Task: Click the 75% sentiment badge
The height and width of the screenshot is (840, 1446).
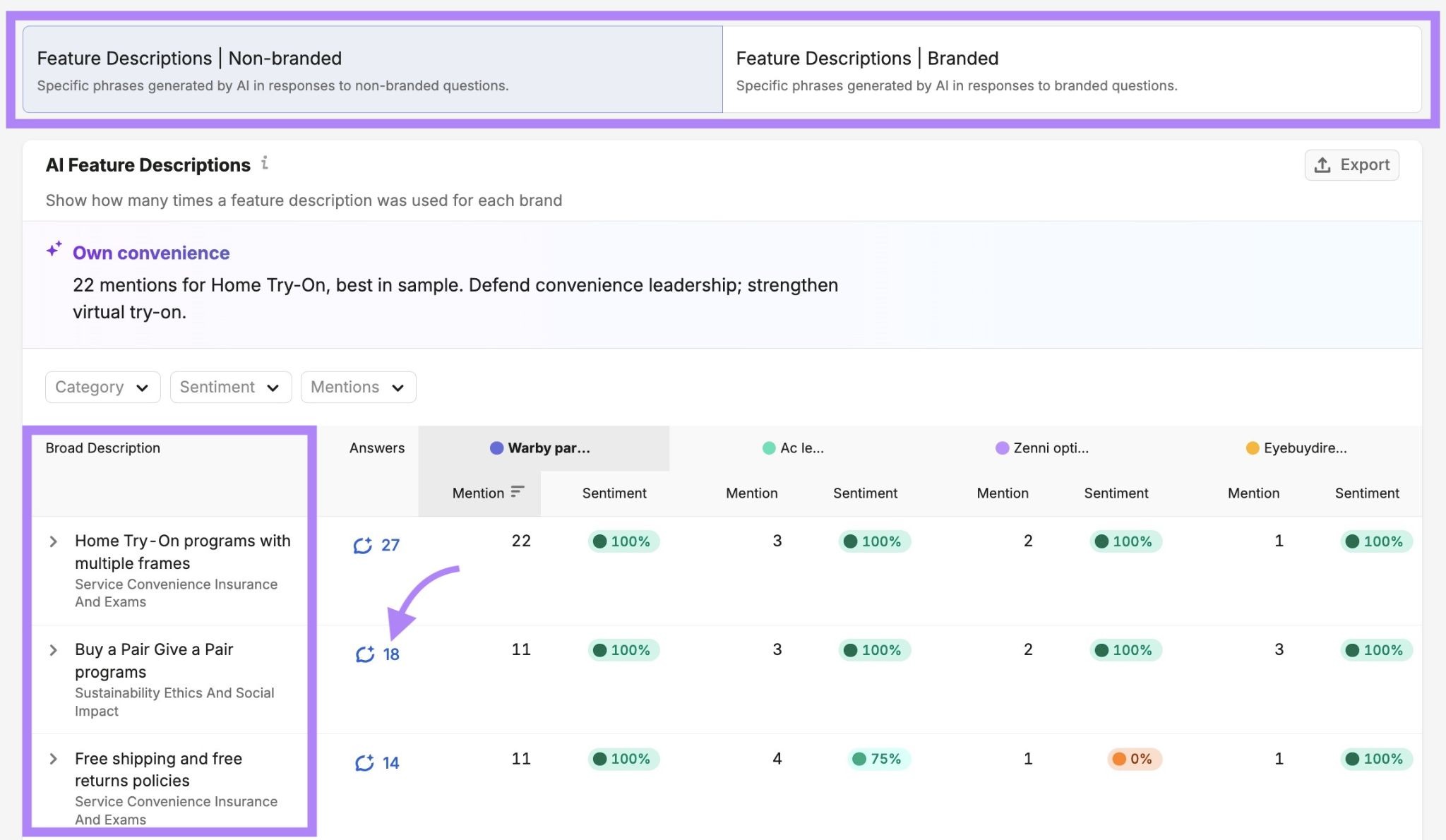Action: point(878,759)
